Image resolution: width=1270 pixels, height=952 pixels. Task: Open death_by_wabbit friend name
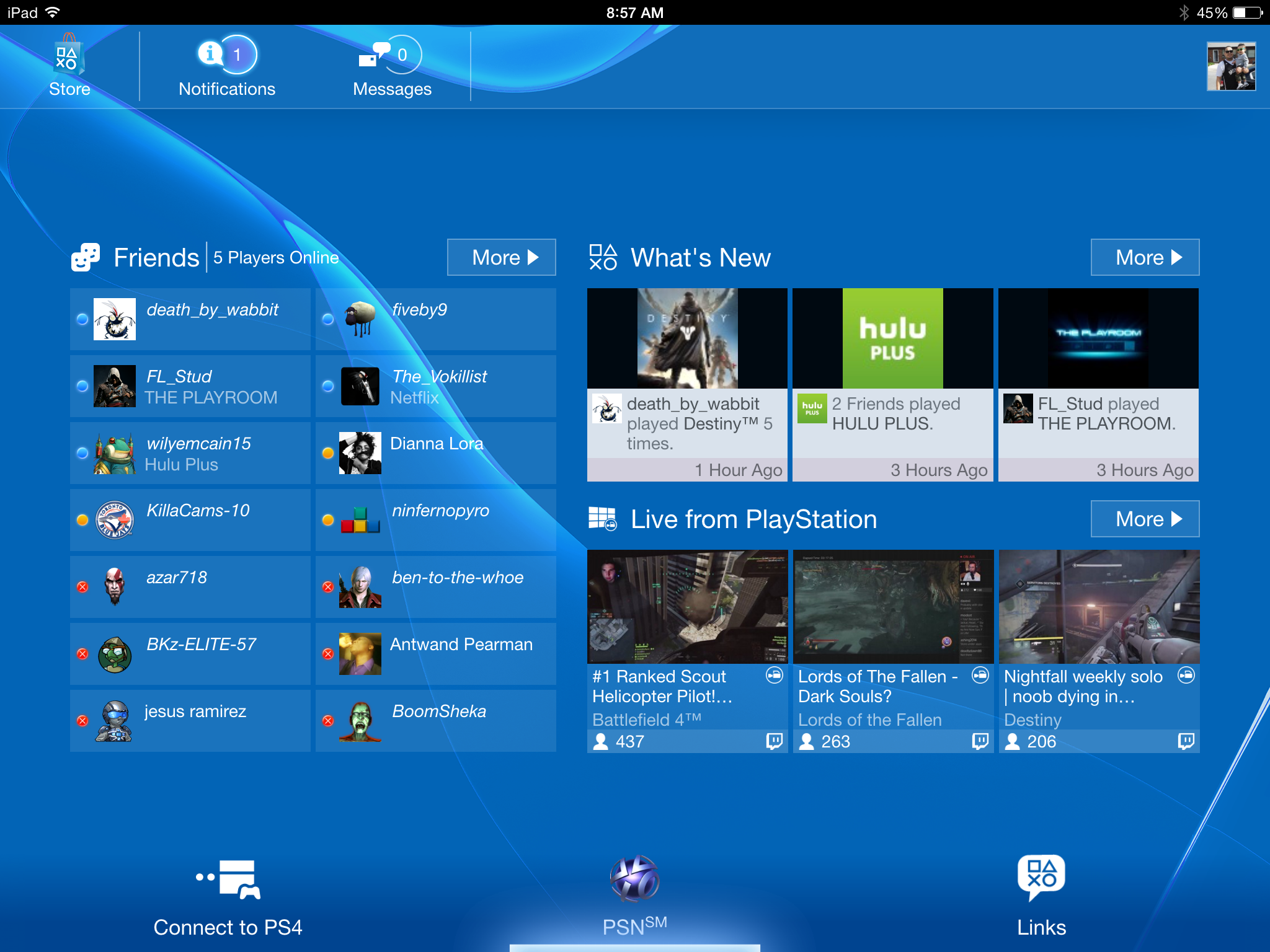coord(213,310)
